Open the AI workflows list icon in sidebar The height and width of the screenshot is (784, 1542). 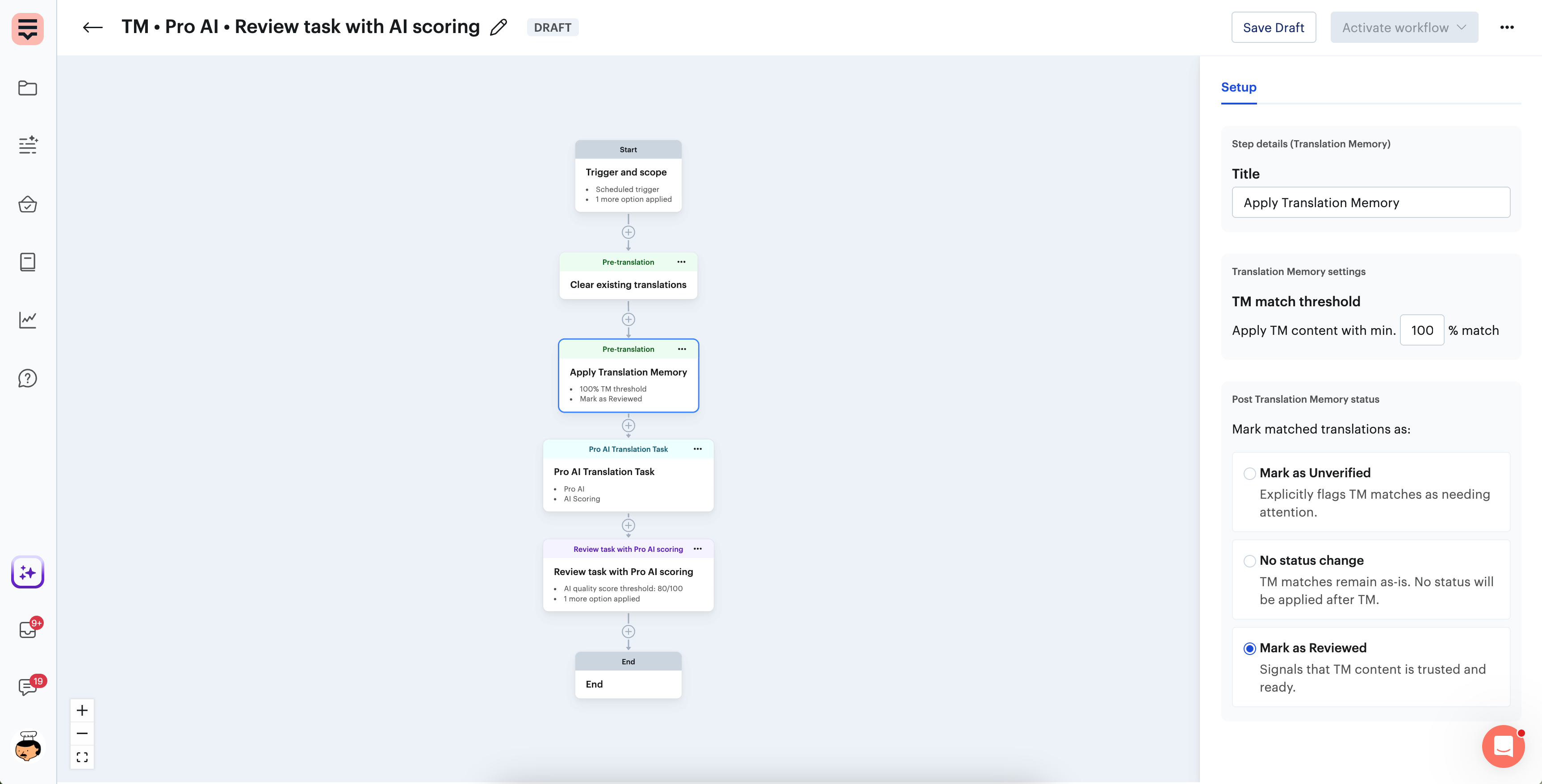[x=28, y=145]
